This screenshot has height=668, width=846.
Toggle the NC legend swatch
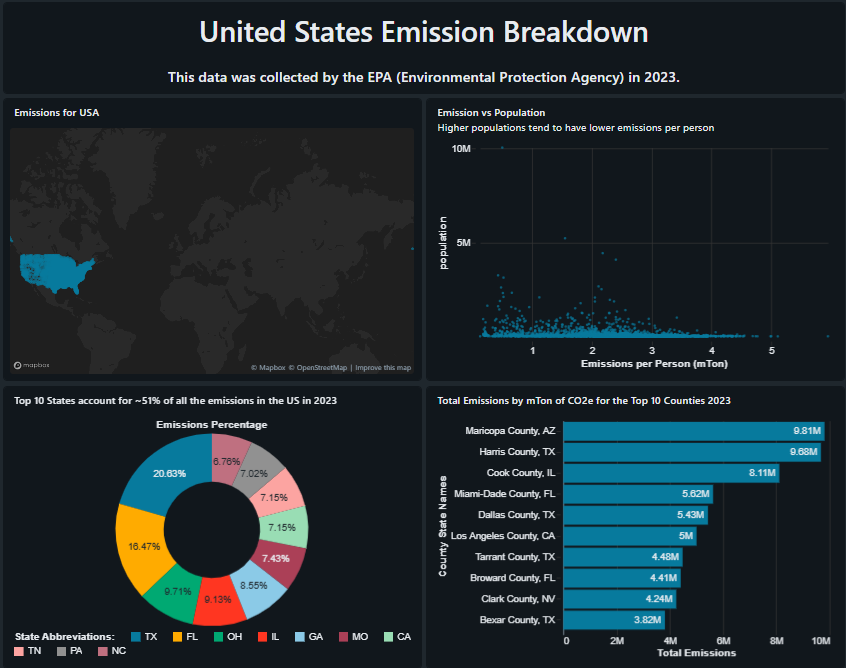(103, 651)
